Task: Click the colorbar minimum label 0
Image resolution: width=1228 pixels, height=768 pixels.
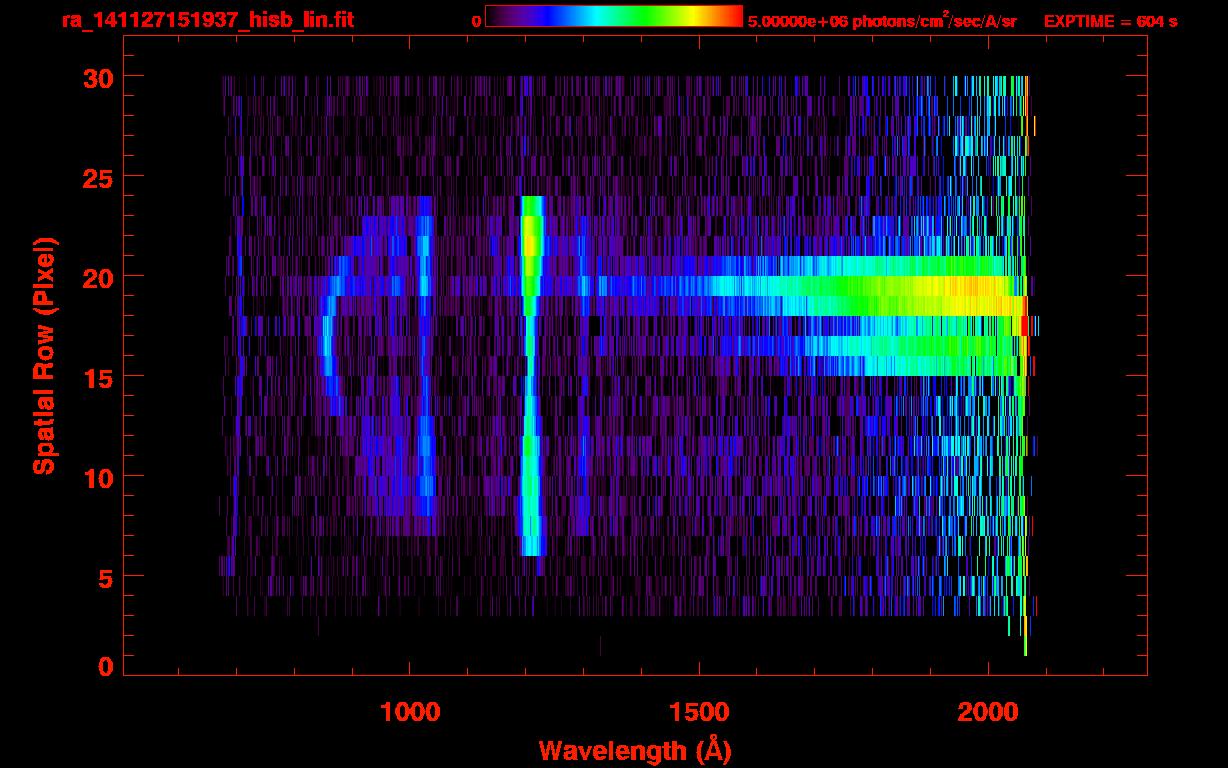Action: click(476, 21)
